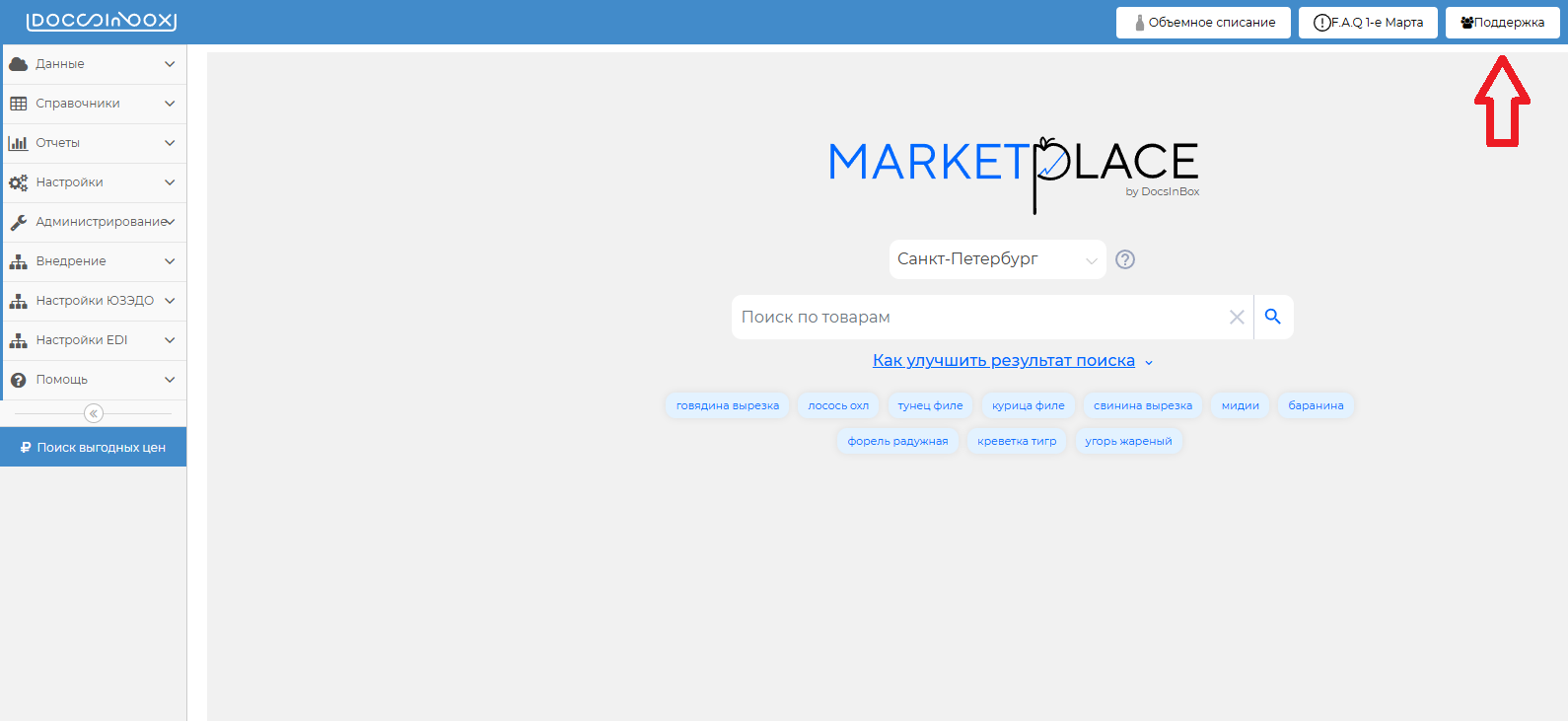The width and height of the screenshot is (1568, 721).
Task: Click the Поддержка button
Action: pyautogui.click(x=1502, y=23)
